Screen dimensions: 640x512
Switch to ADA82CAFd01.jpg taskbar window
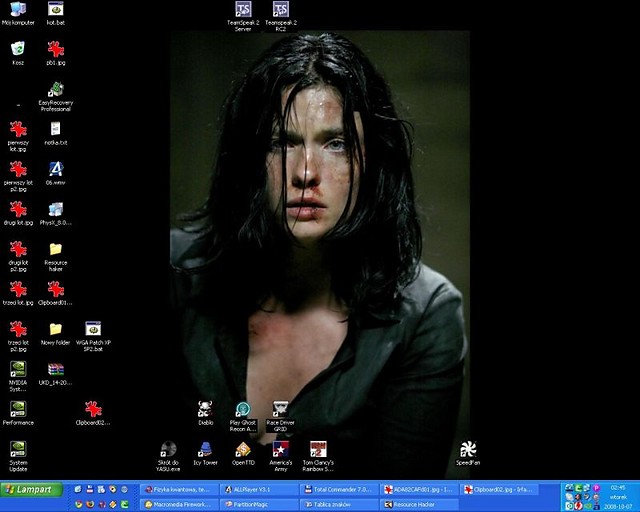[418, 490]
